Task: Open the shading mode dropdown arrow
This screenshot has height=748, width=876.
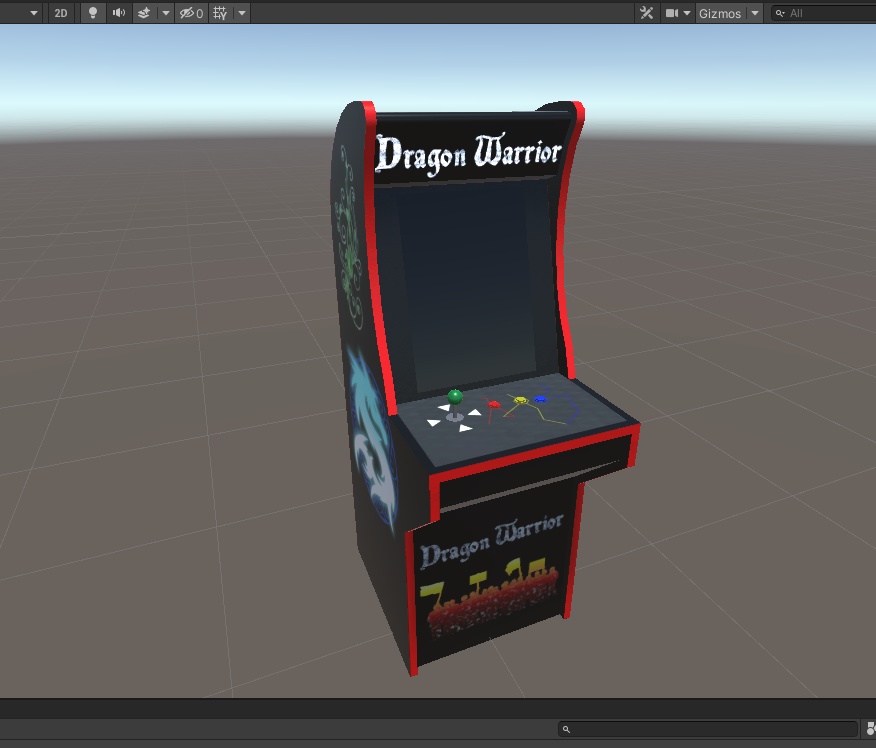Action: pos(34,13)
